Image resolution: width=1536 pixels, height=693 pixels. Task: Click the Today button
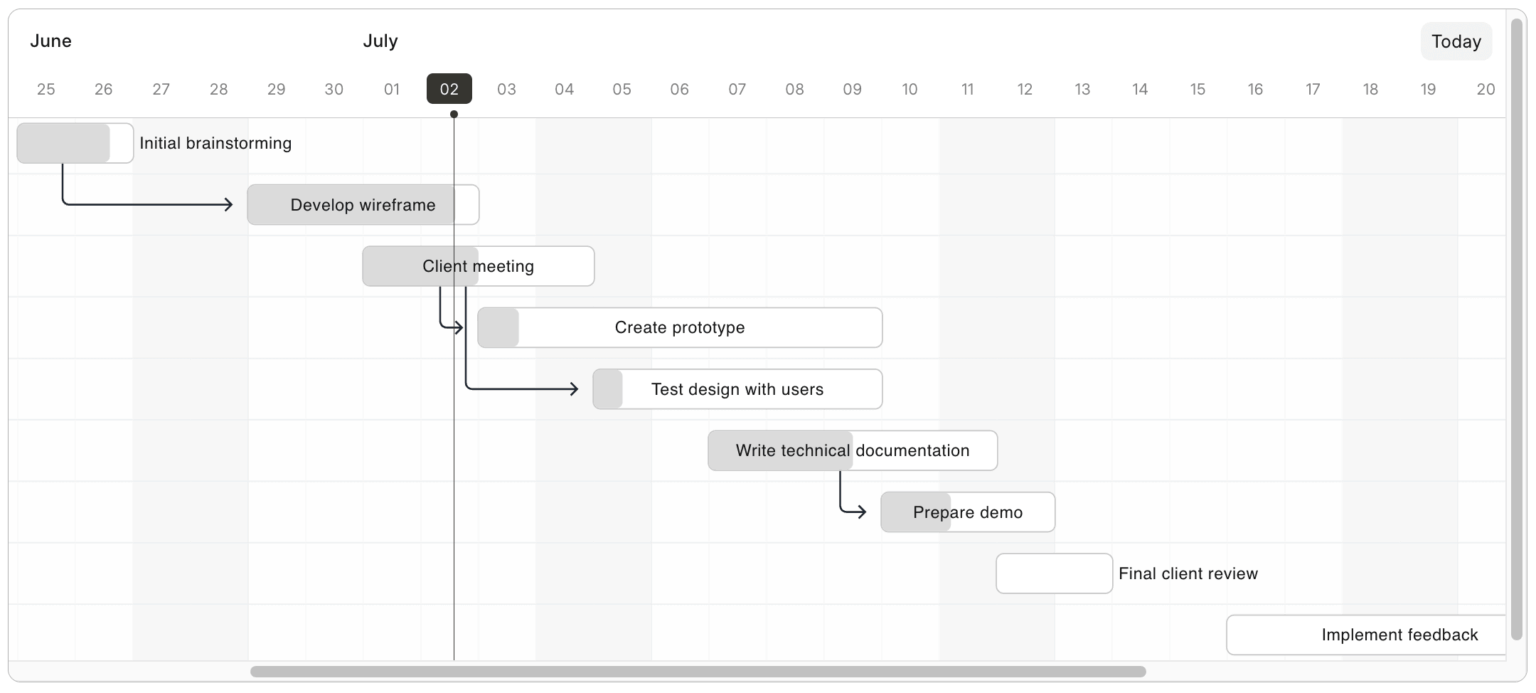click(x=1455, y=42)
